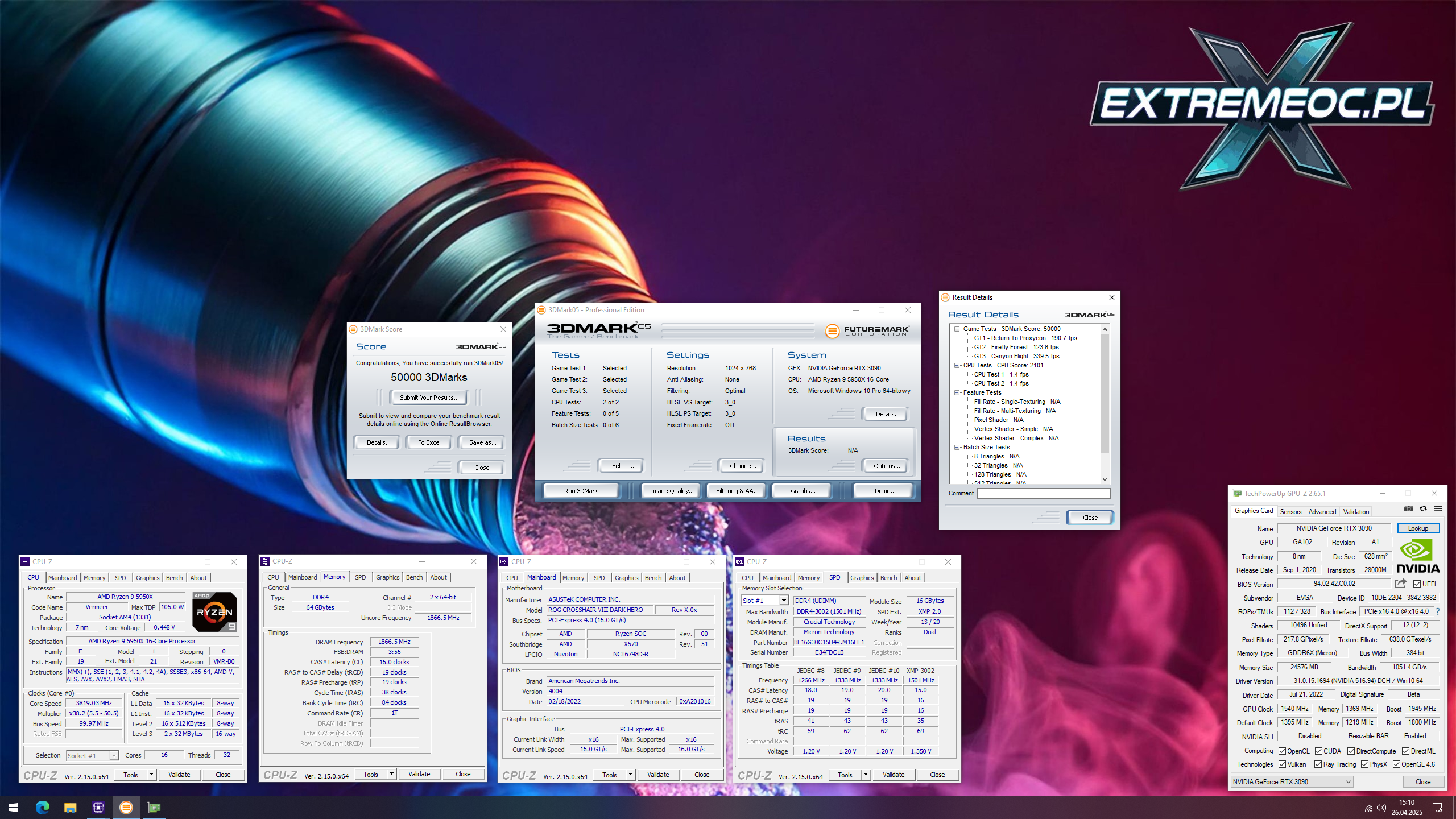Open Microsoft Edge from the taskbar
This screenshot has width=1456, height=819.
click(x=42, y=807)
